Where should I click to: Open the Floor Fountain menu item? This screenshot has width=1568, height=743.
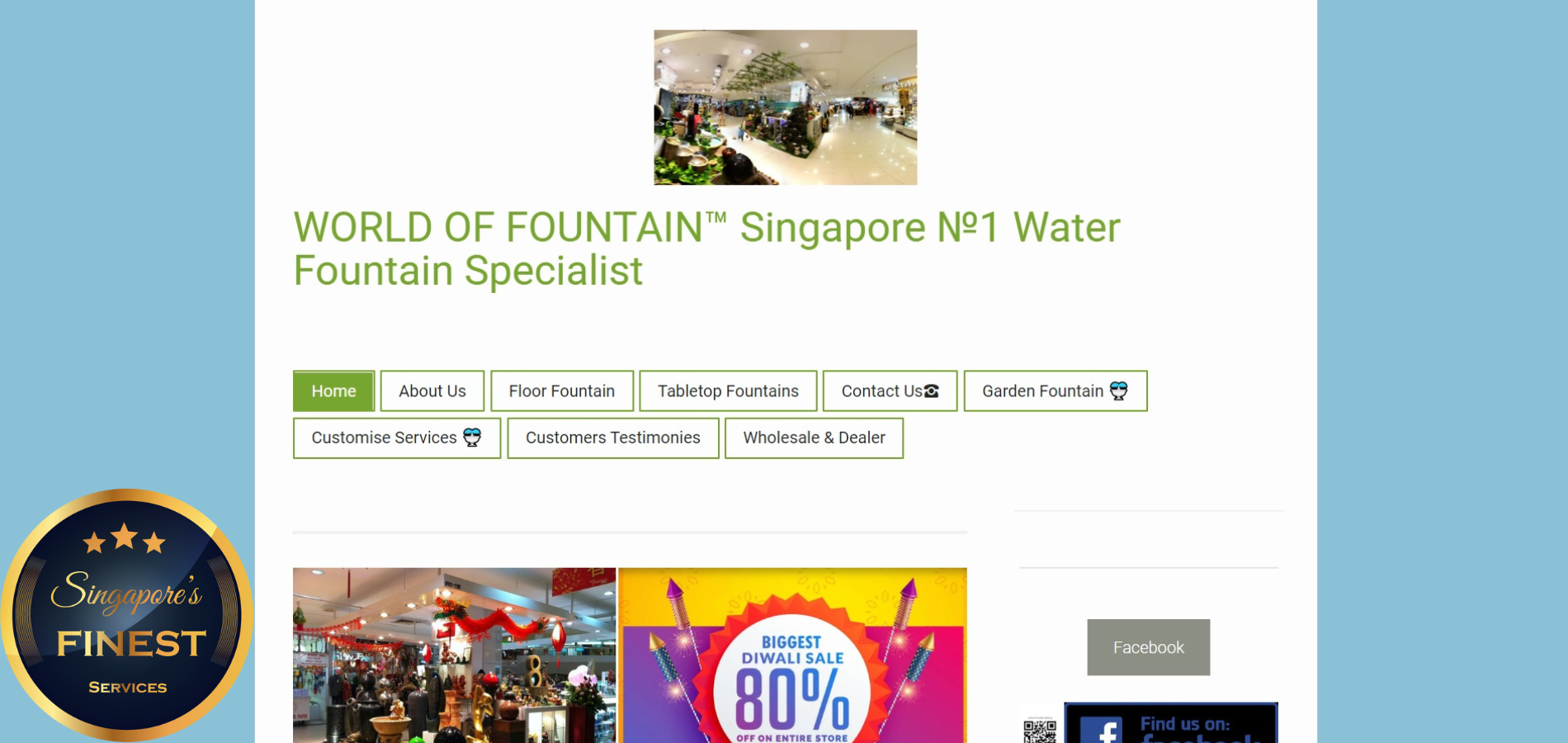pyautogui.click(x=562, y=391)
